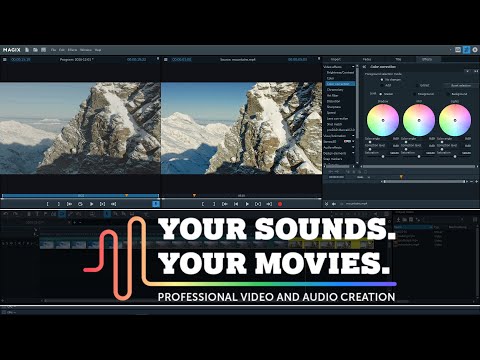Play in-to-out range in program monitor

(102, 204)
